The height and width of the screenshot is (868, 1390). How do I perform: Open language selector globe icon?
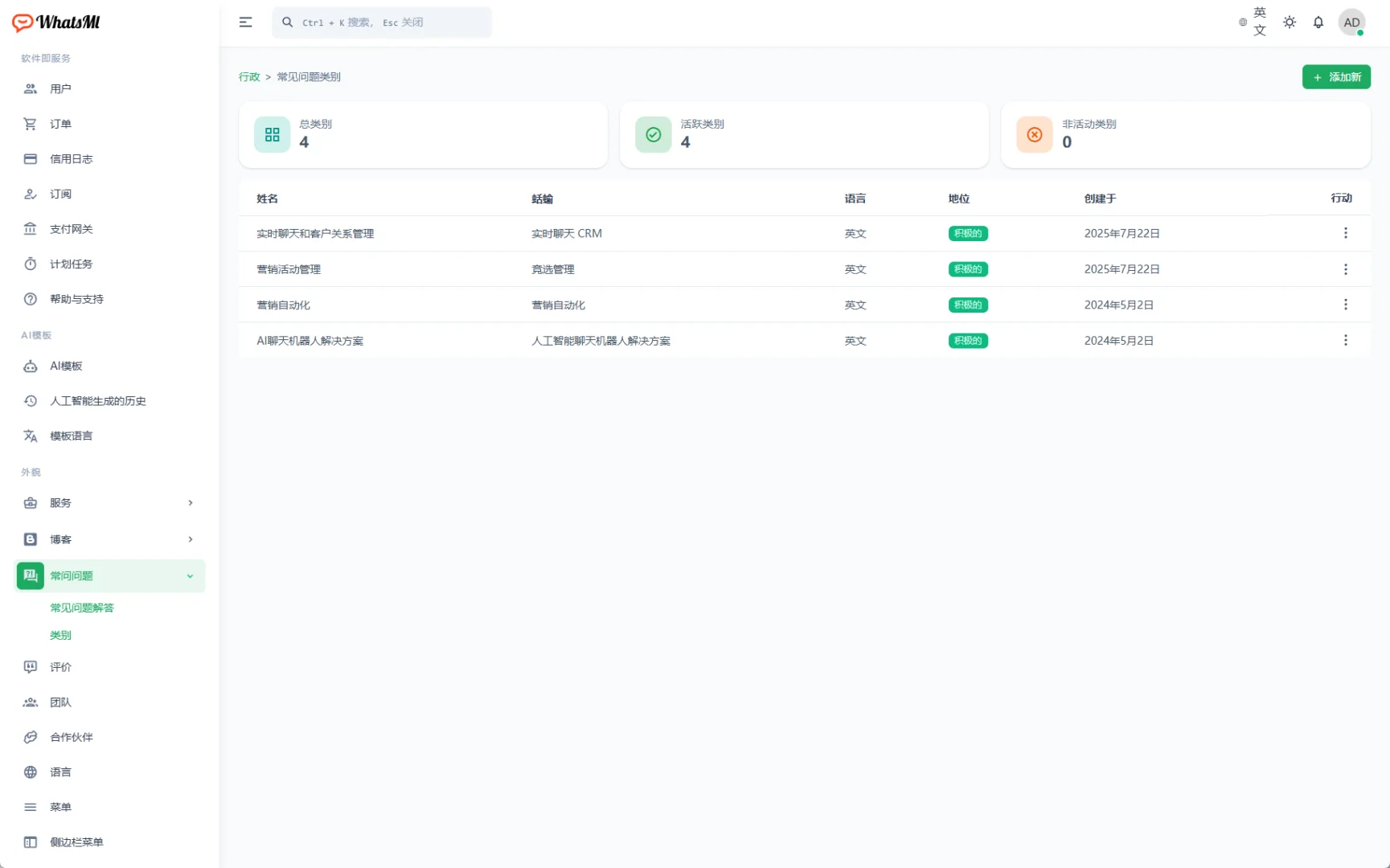pyautogui.click(x=1243, y=23)
